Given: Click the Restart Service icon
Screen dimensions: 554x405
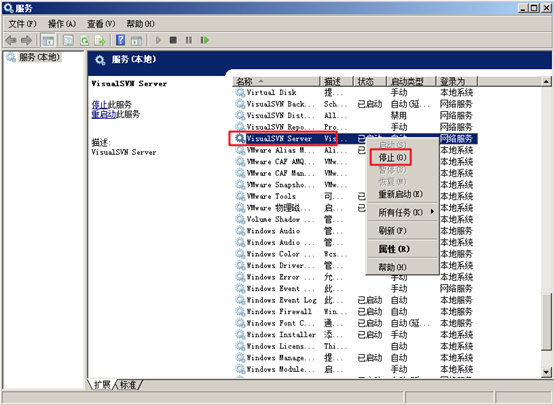Looking at the screenshot, I should tap(205, 40).
